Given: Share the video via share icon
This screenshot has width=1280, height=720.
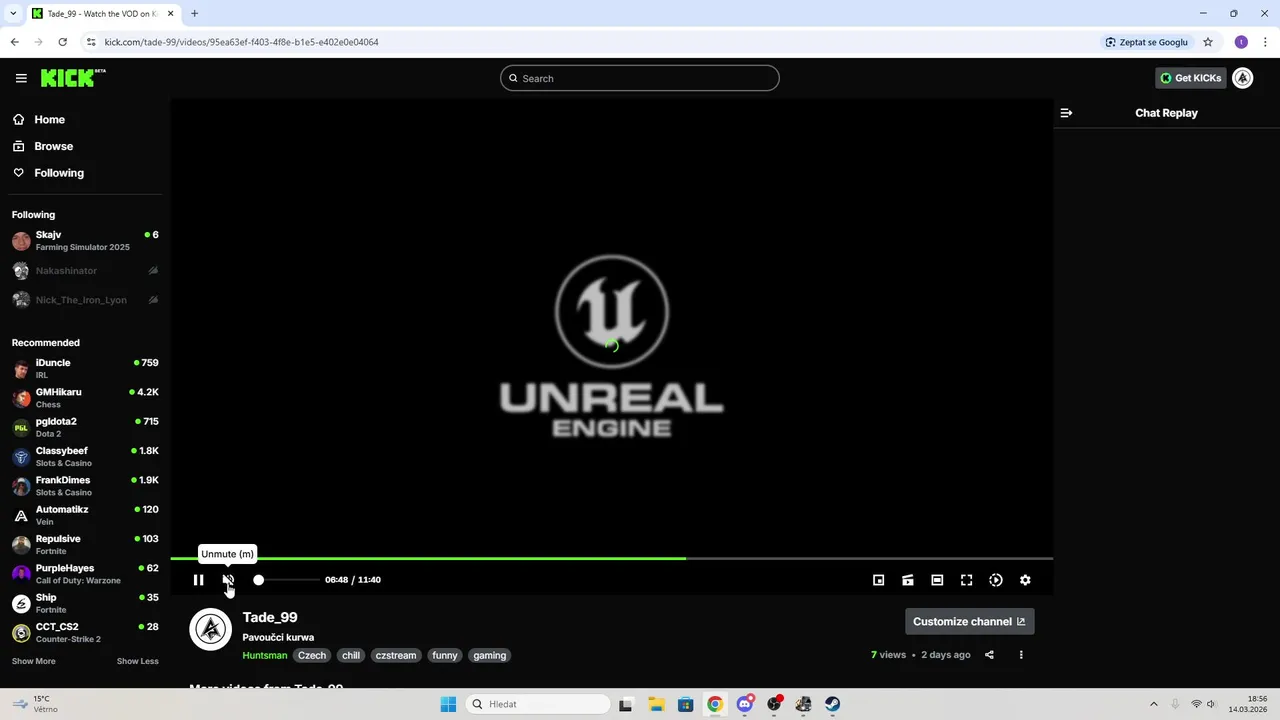Looking at the screenshot, I should click(989, 655).
